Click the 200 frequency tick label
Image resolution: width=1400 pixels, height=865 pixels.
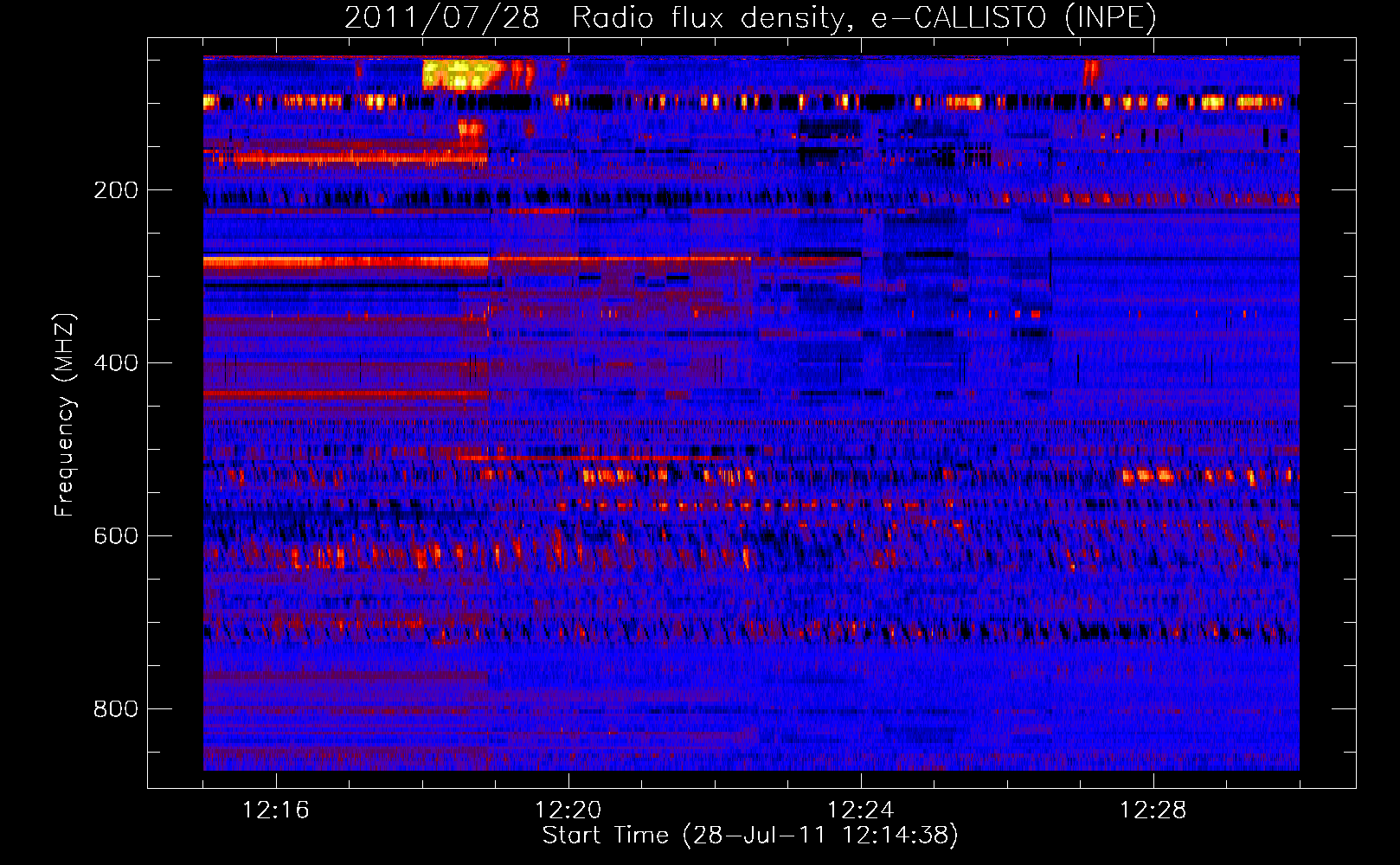pos(116,190)
